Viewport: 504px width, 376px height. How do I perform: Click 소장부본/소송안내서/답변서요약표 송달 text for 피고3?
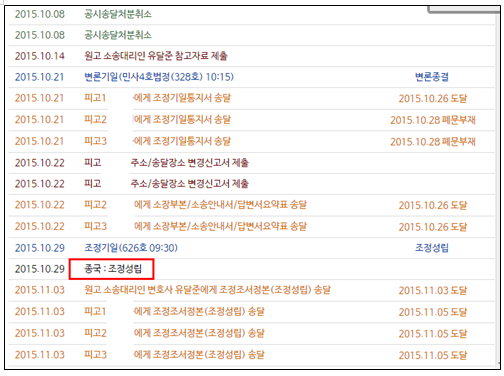pyautogui.click(x=229, y=226)
